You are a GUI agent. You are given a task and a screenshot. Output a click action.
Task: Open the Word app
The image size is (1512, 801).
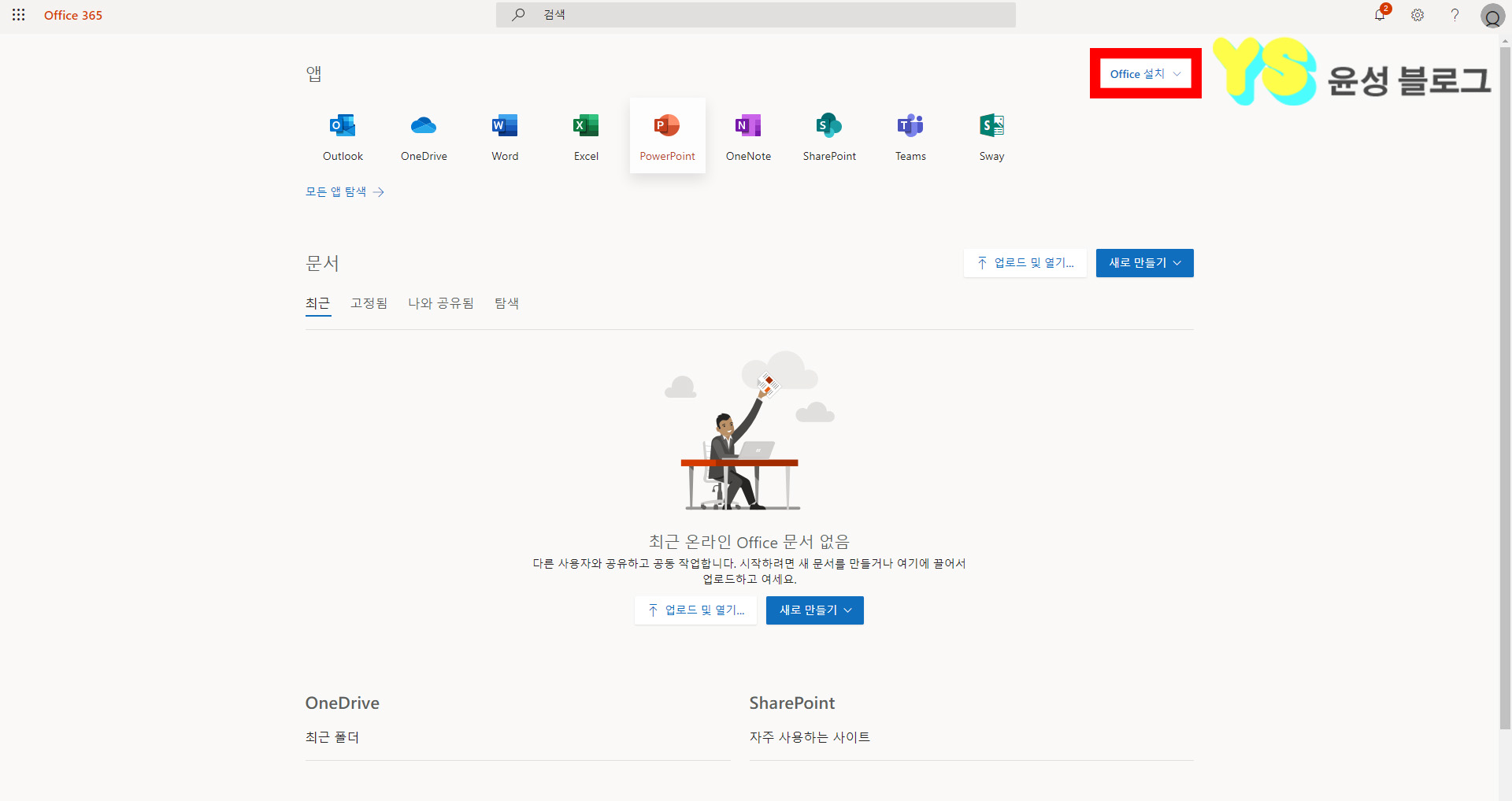pyautogui.click(x=505, y=135)
